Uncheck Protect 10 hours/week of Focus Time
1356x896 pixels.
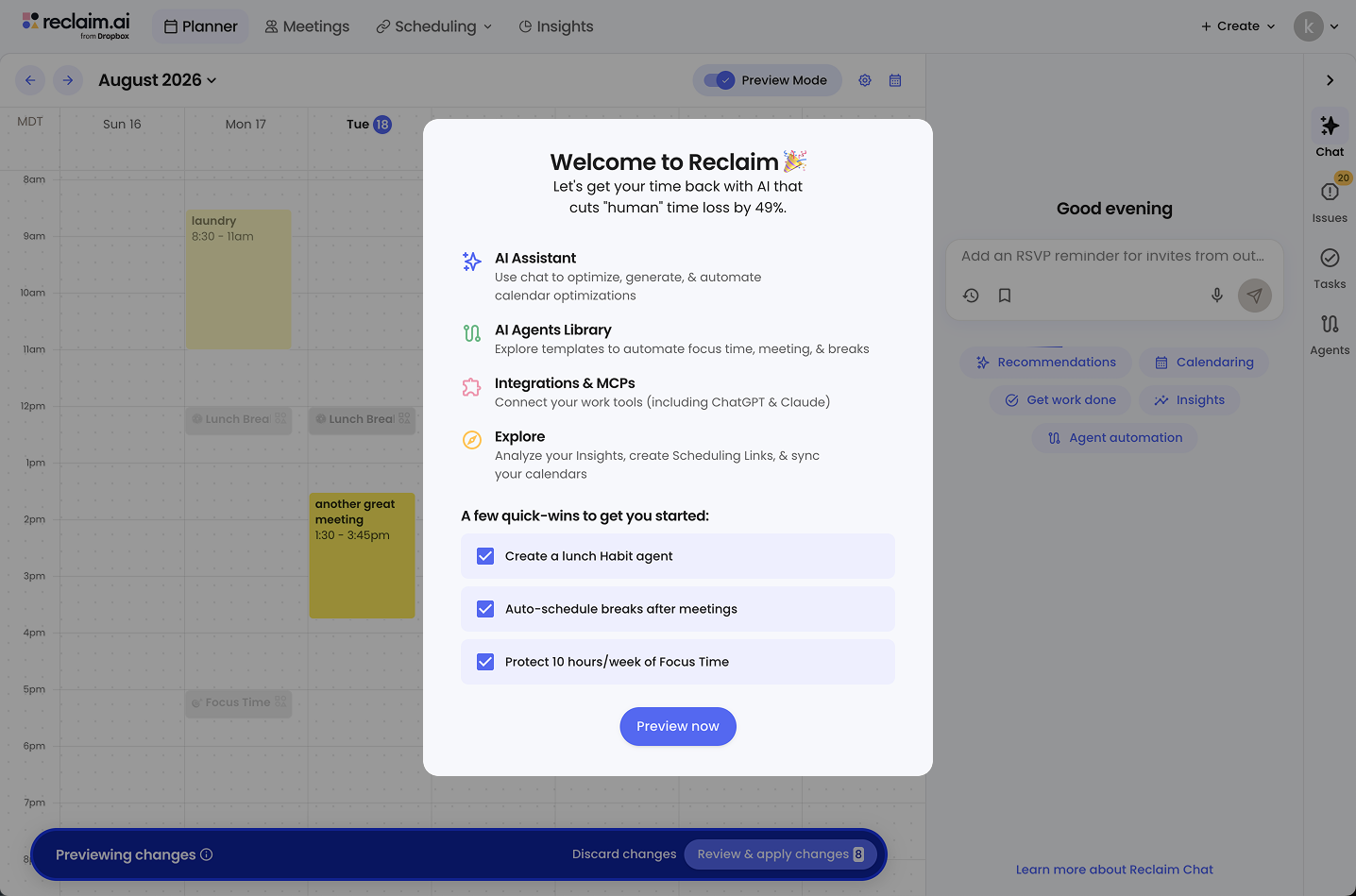(x=485, y=662)
